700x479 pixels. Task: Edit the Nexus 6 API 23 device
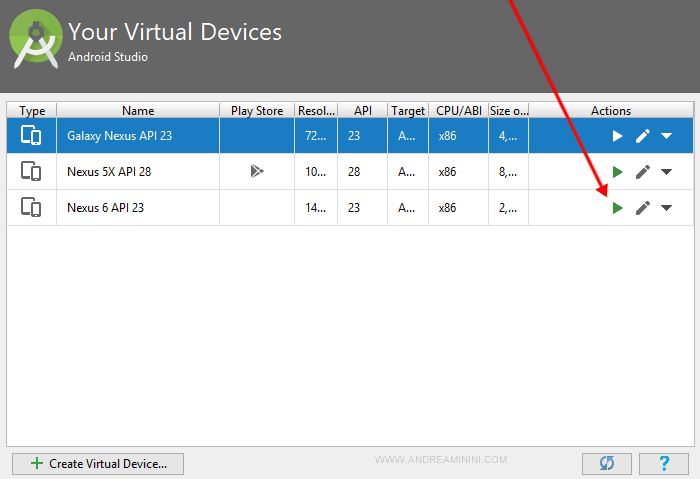point(642,208)
